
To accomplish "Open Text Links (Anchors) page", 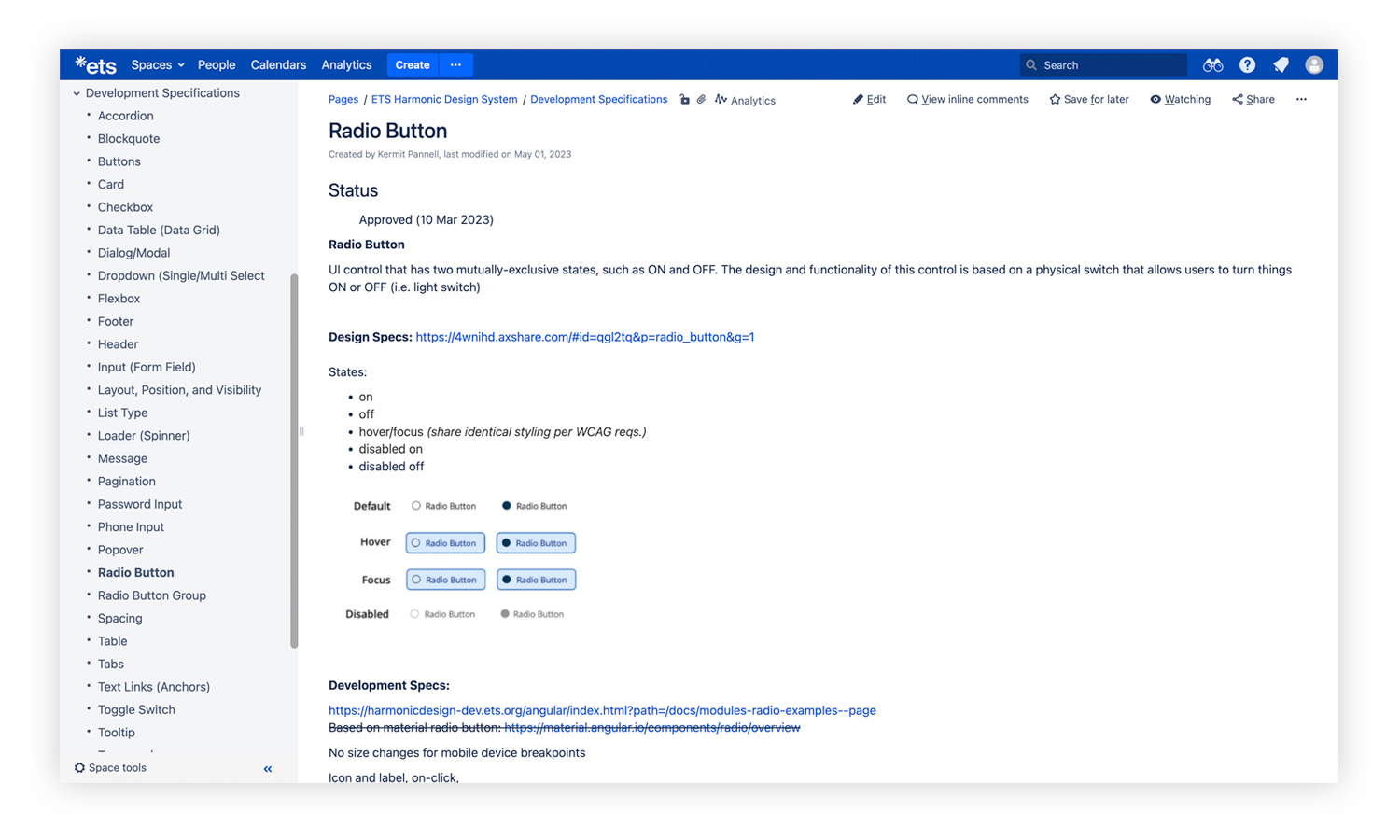I will 154,687.
